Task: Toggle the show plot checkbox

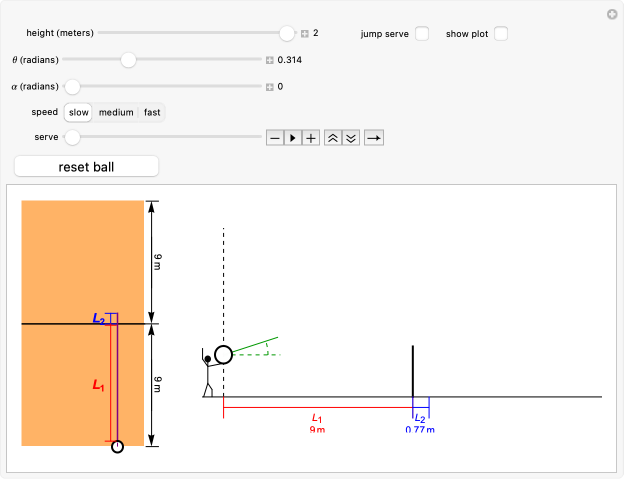Action: pyautogui.click(x=500, y=34)
